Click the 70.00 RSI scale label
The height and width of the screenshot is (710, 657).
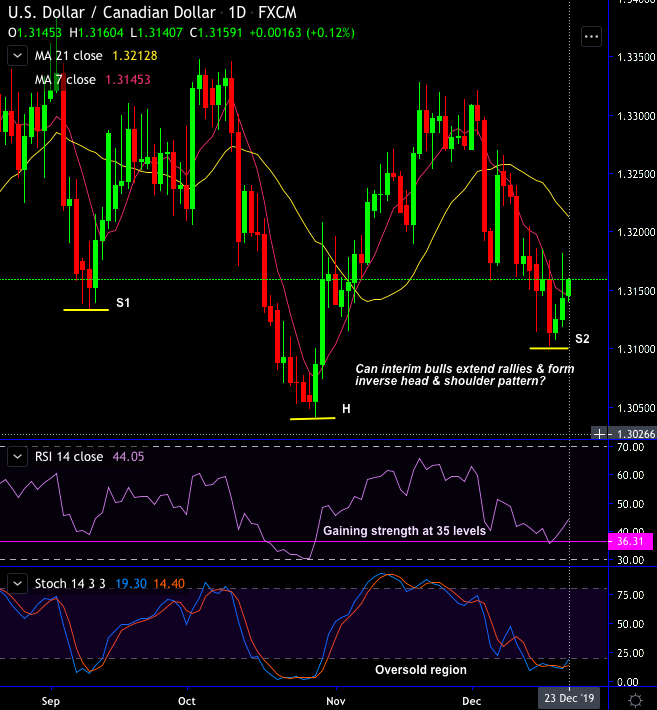(x=630, y=447)
